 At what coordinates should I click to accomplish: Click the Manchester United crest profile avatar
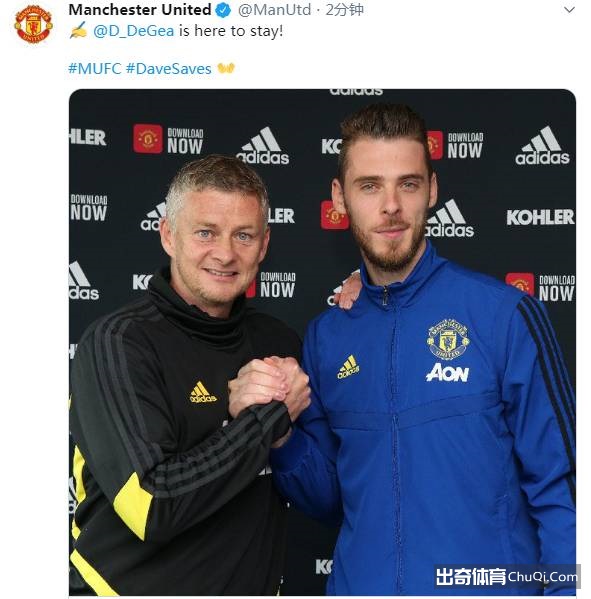(x=33, y=24)
